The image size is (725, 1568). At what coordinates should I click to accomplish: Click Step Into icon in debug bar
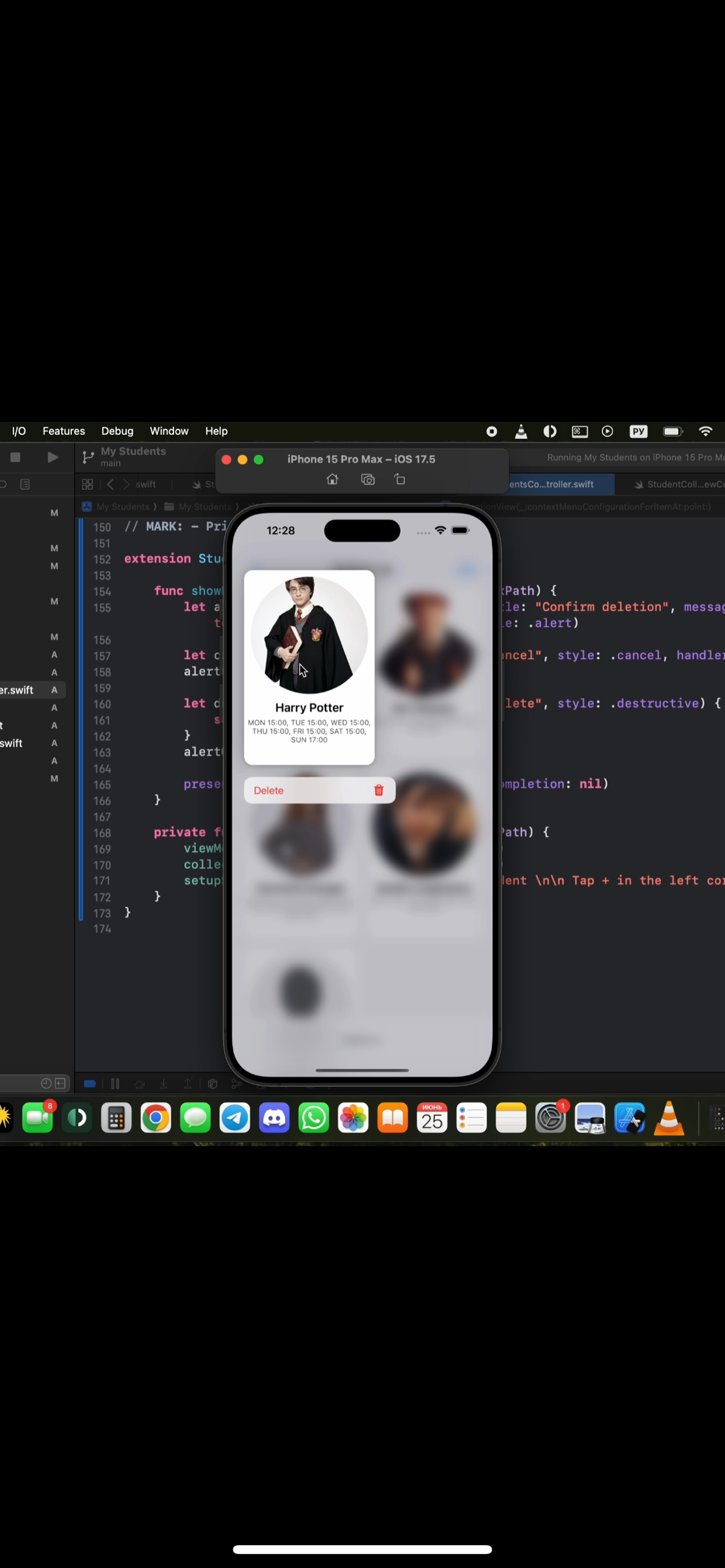click(163, 1084)
